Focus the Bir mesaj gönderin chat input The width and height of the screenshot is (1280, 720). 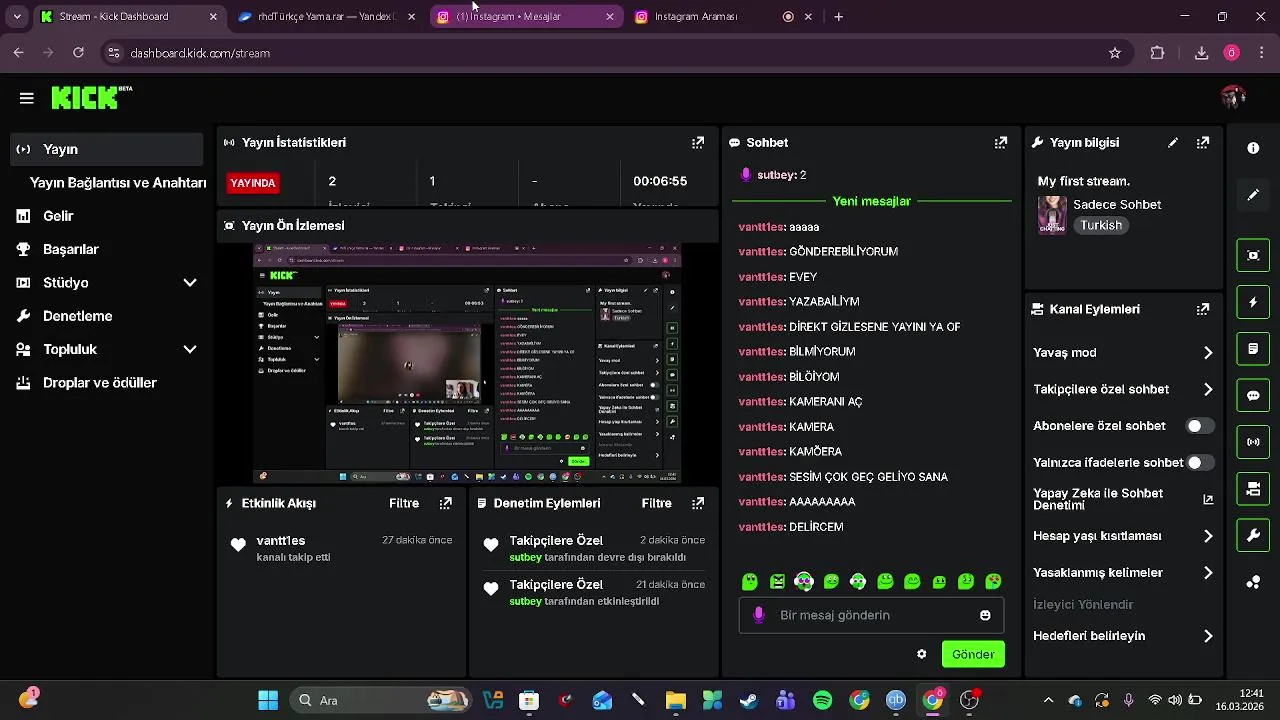(x=871, y=615)
